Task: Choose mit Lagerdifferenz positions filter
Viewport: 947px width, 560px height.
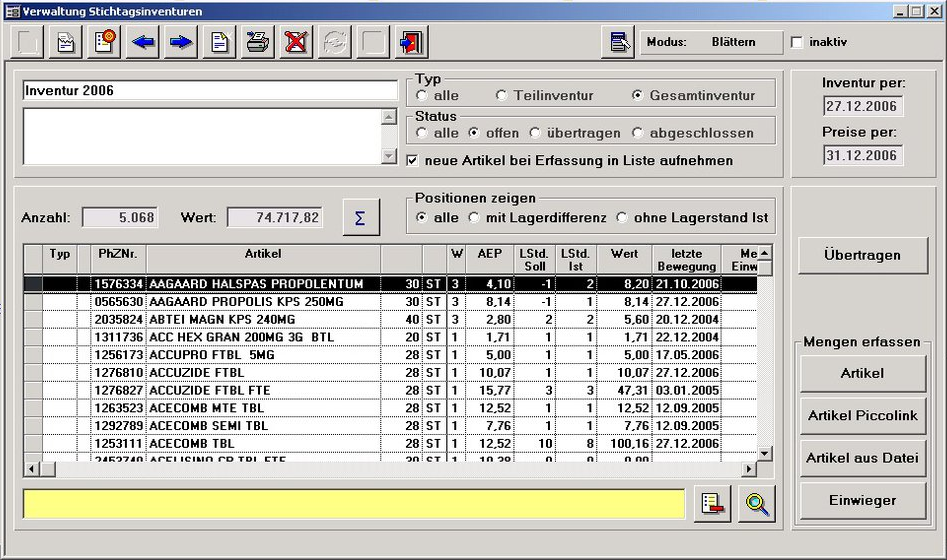Action: 476,218
